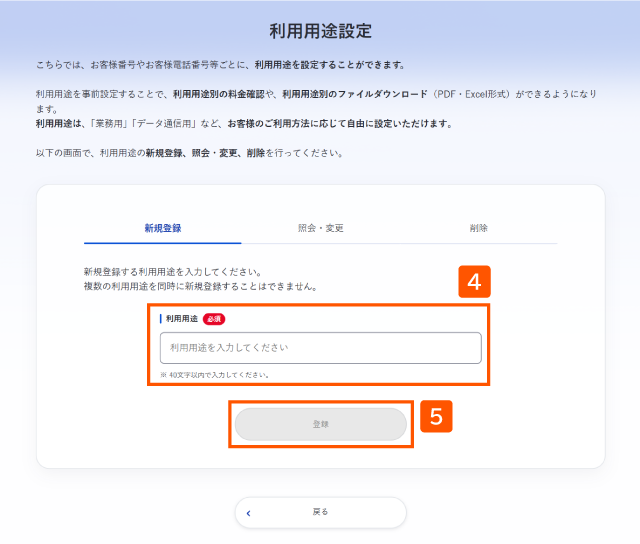Click the line mentioning 業務用 and データ通信用

click(244, 124)
